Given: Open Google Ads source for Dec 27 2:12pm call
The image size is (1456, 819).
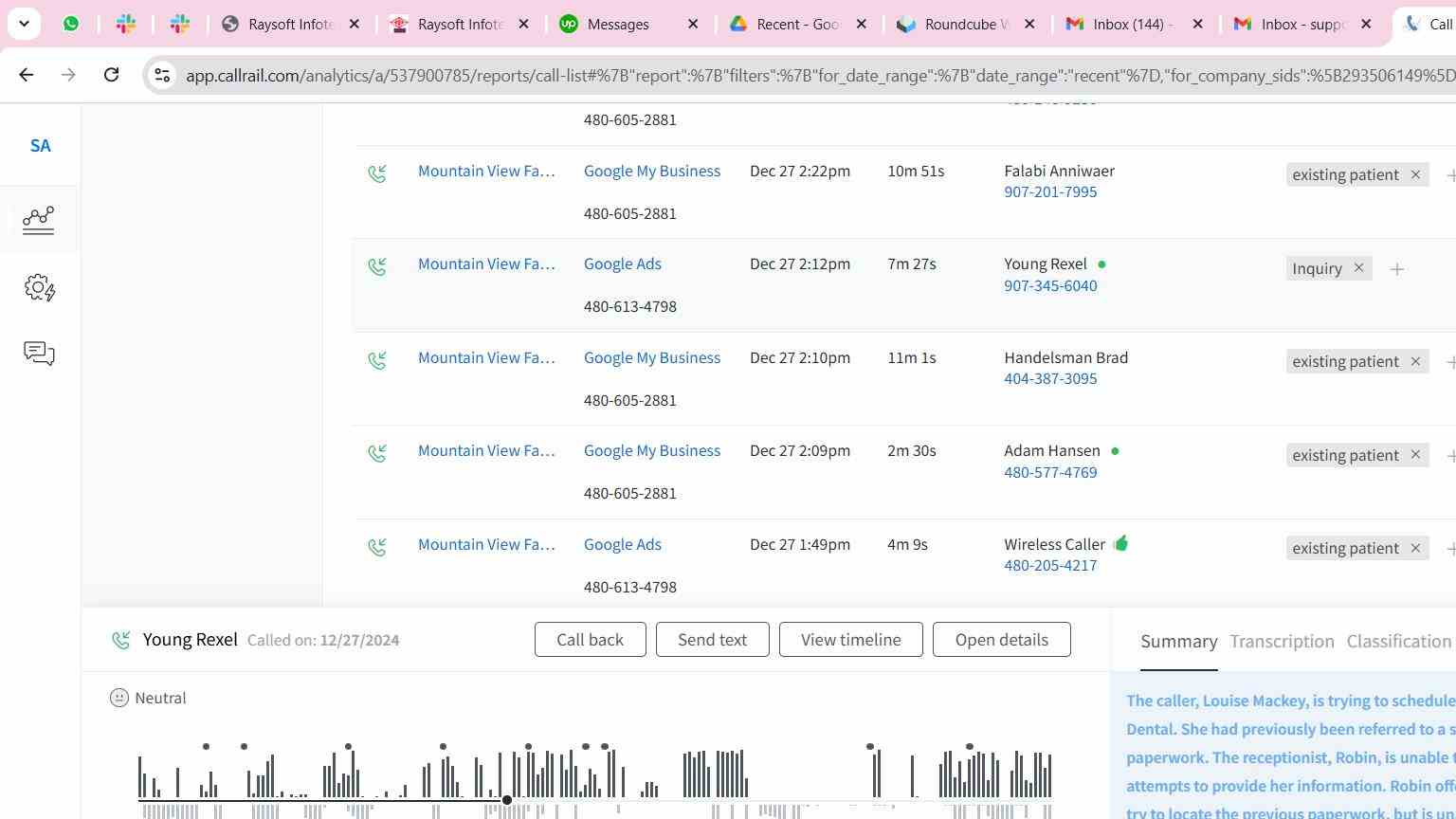Looking at the screenshot, I should [623, 264].
